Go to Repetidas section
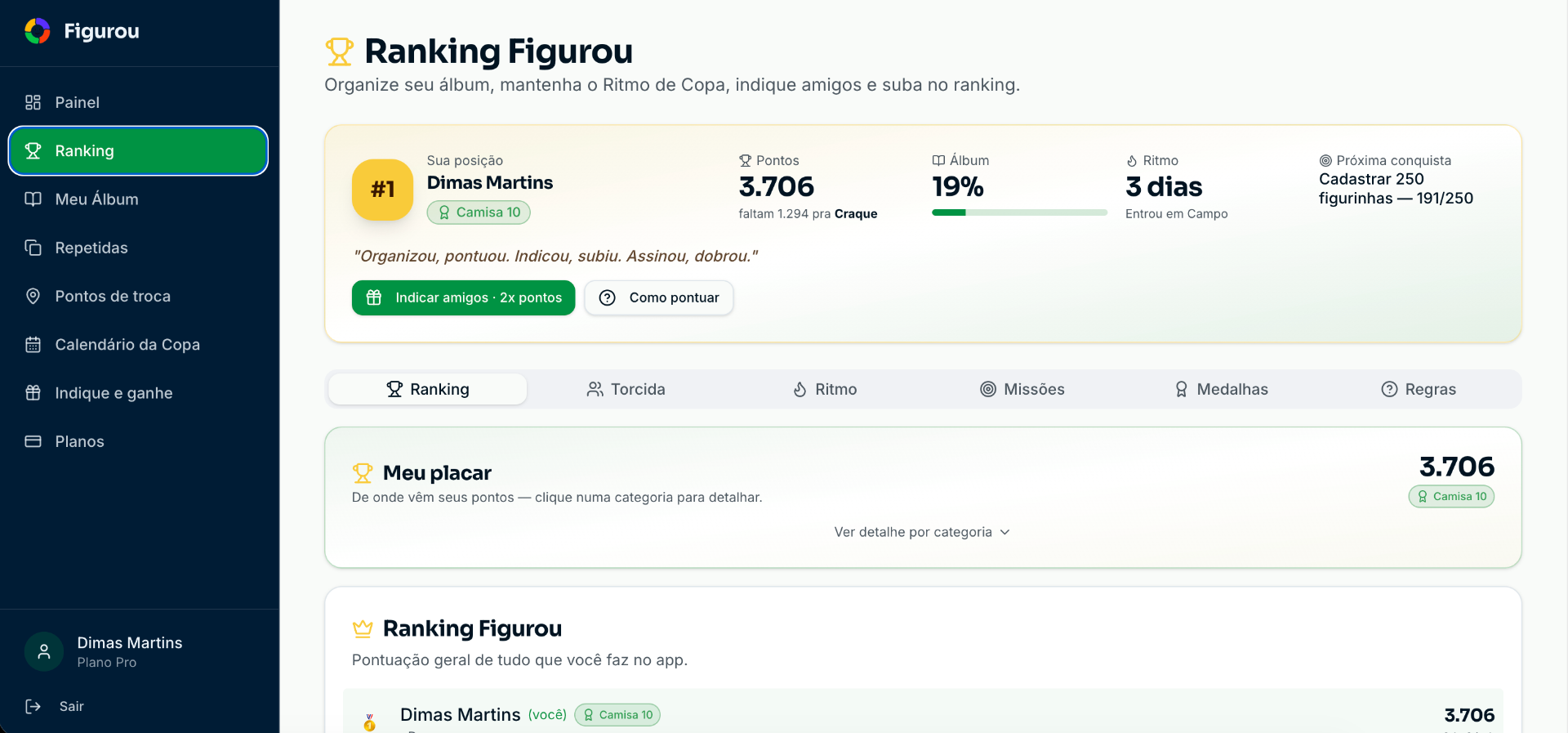This screenshot has height=733, width=1568. [x=138, y=248]
